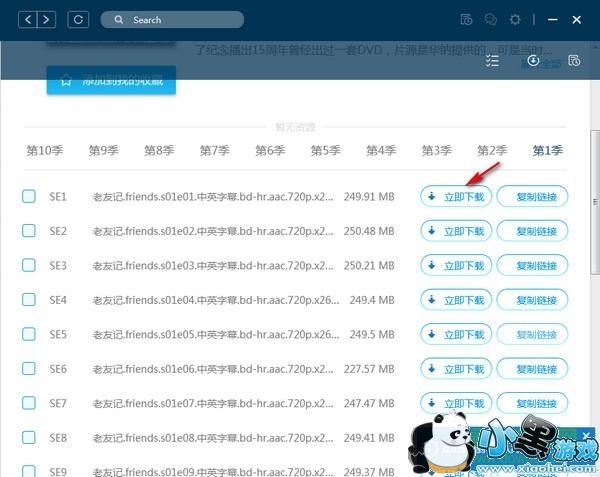Check the SE9 episode checkbox

(29, 471)
